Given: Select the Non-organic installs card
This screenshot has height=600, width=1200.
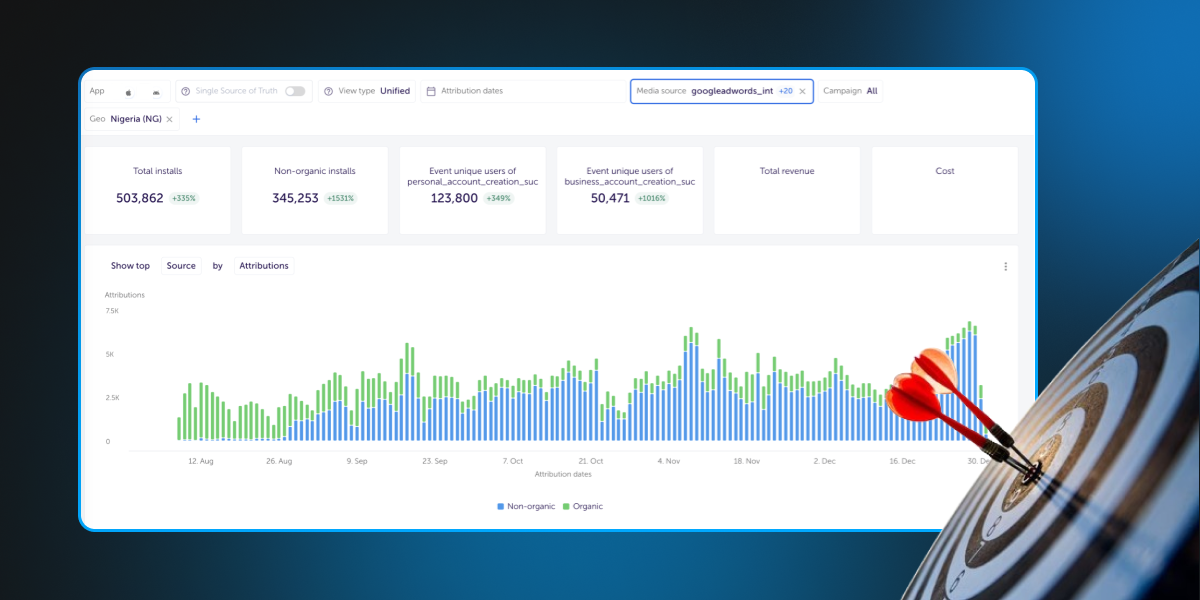Looking at the screenshot, I should pyautogui.click(x=314, y=191).
